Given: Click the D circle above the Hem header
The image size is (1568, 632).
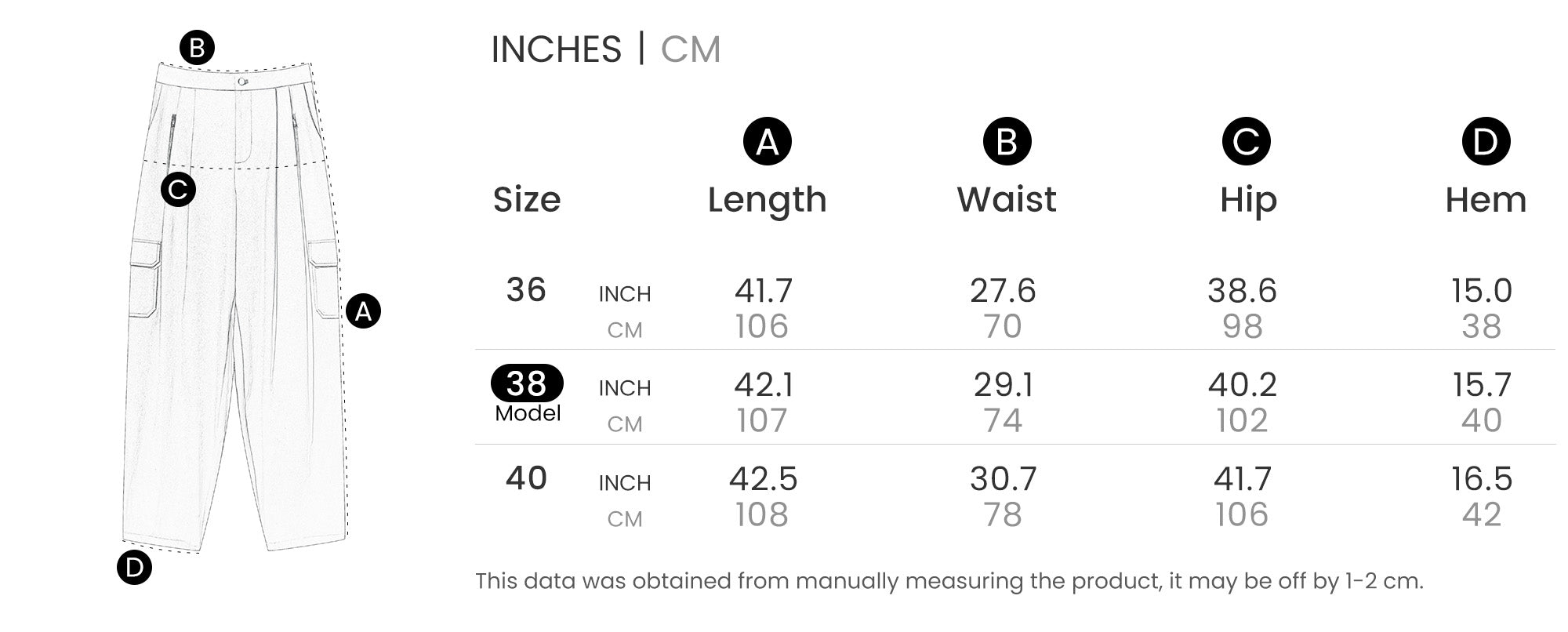Looking at the screenshot, I should (1486, 142).
